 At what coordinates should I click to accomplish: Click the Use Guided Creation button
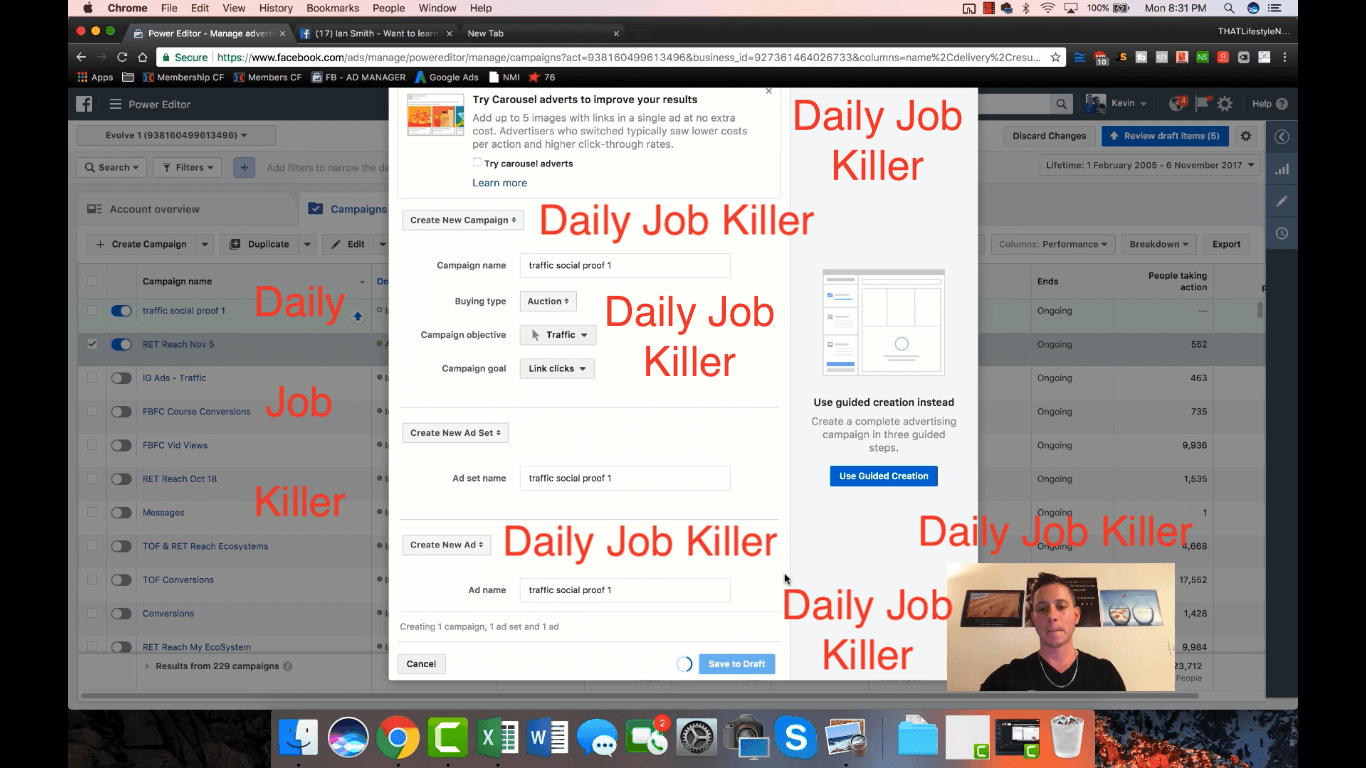tap(884, 476)
